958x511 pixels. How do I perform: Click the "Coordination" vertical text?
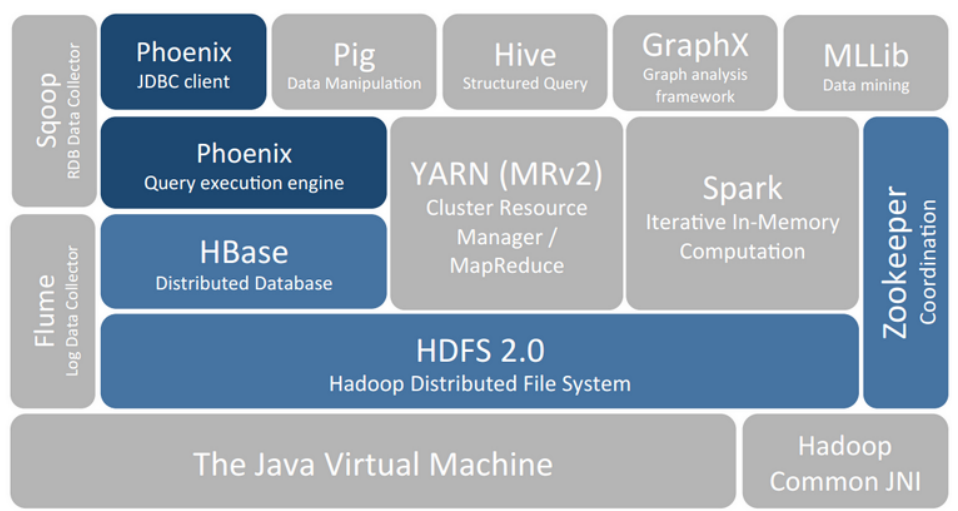tap(927, 262)
